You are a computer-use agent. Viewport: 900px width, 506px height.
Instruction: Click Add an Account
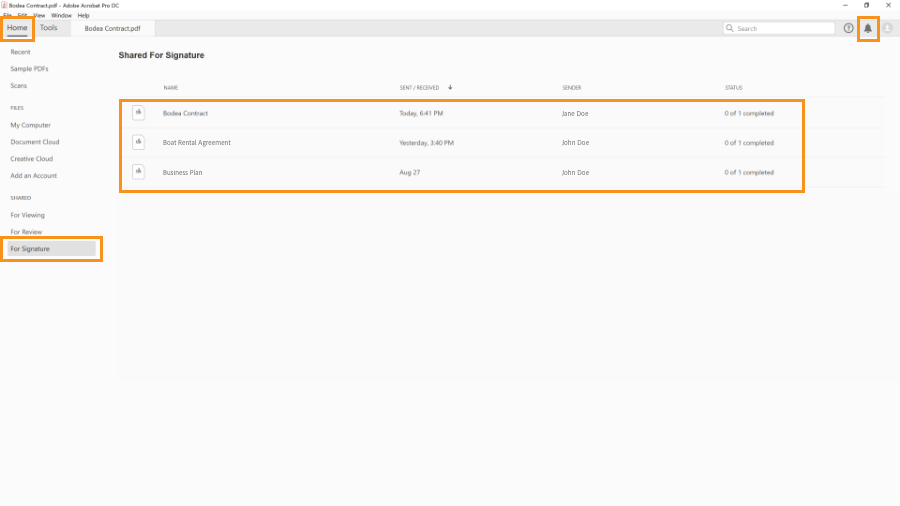tap(33, 176)
